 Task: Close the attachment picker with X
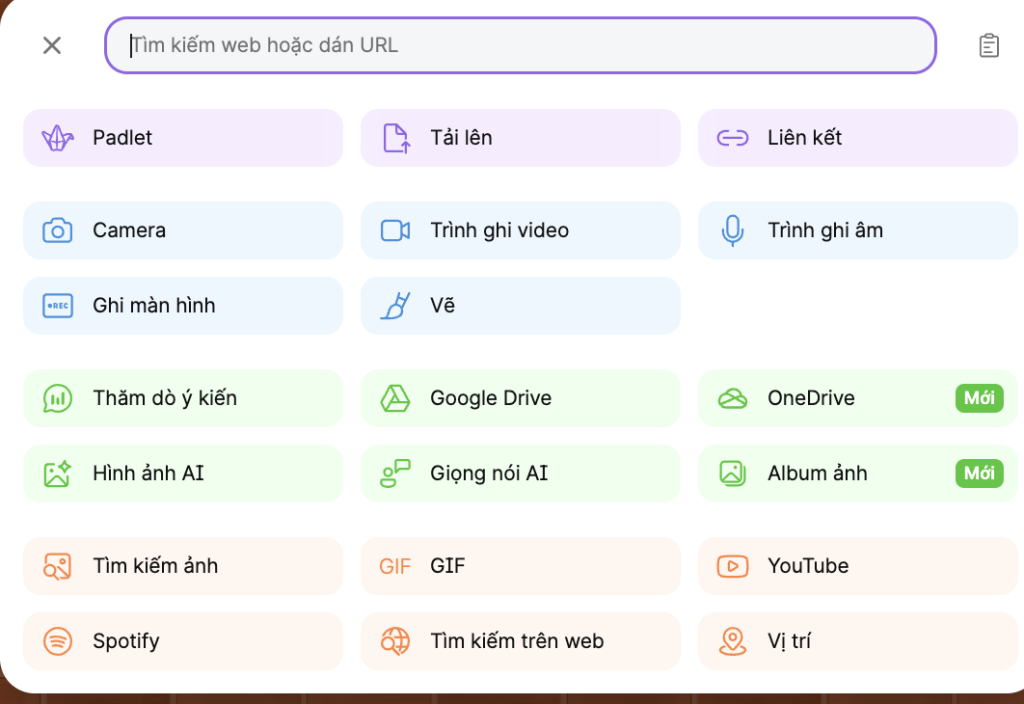(52, 46)
